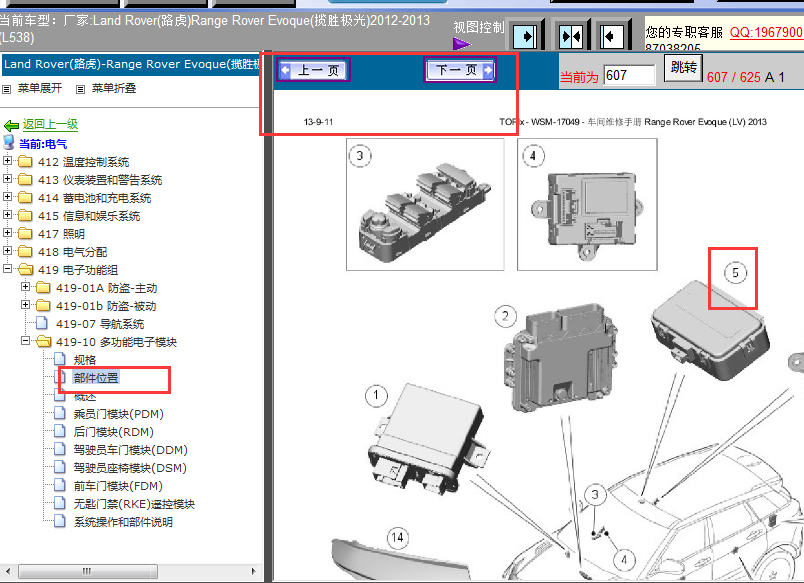Select the 412 温度控制系统 folder icon

click(x=25, y=162)
